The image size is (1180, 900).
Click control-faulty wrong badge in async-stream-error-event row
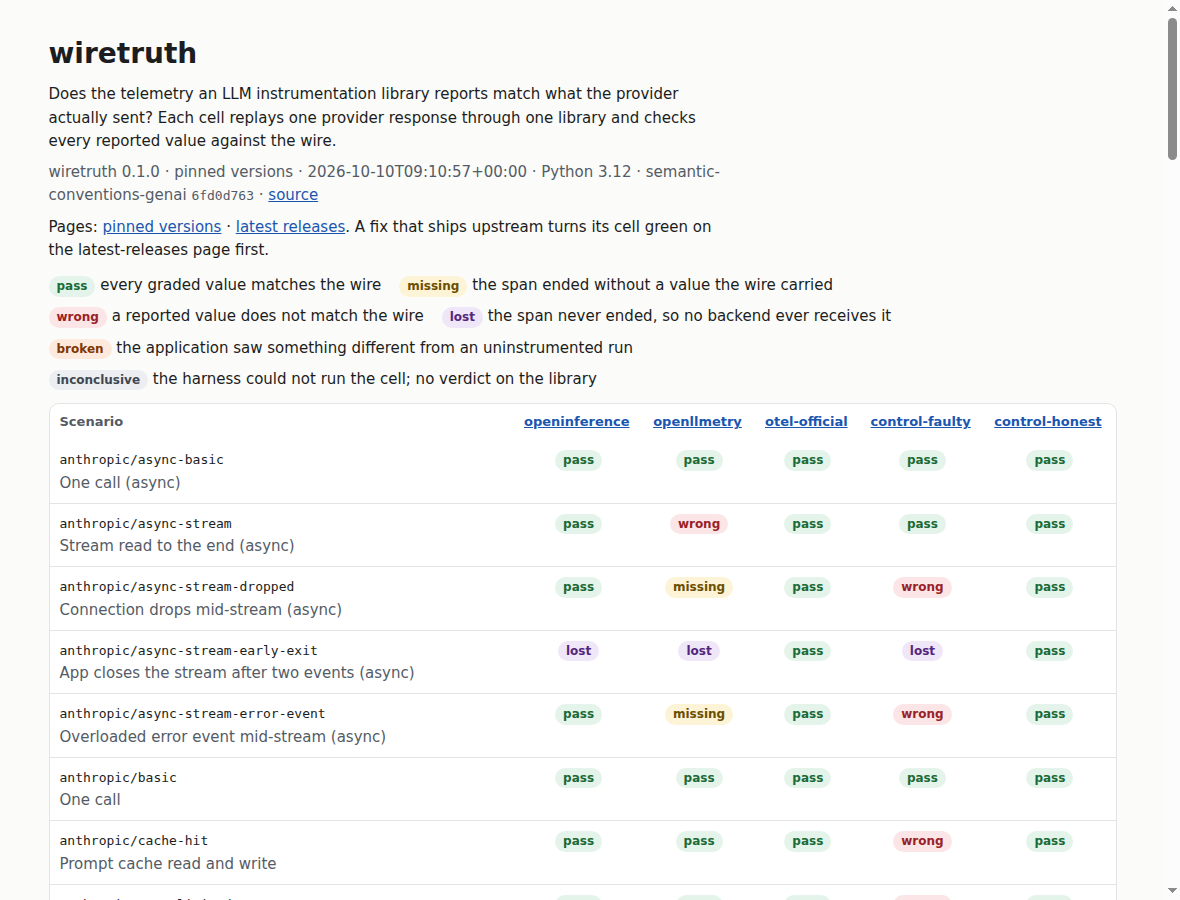[x=922, y=714]
